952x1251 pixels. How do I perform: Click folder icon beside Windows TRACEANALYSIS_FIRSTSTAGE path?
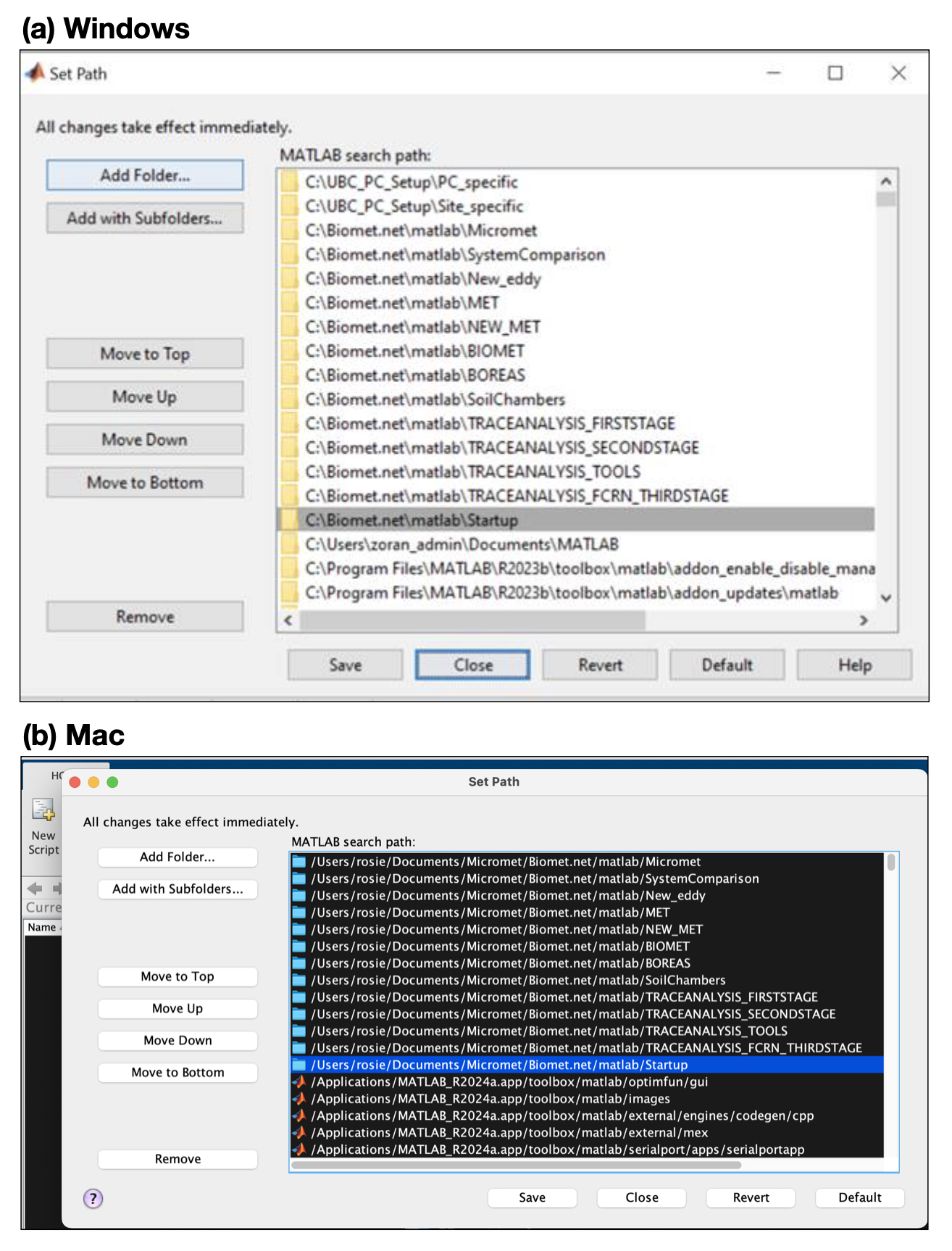point(290,423)
